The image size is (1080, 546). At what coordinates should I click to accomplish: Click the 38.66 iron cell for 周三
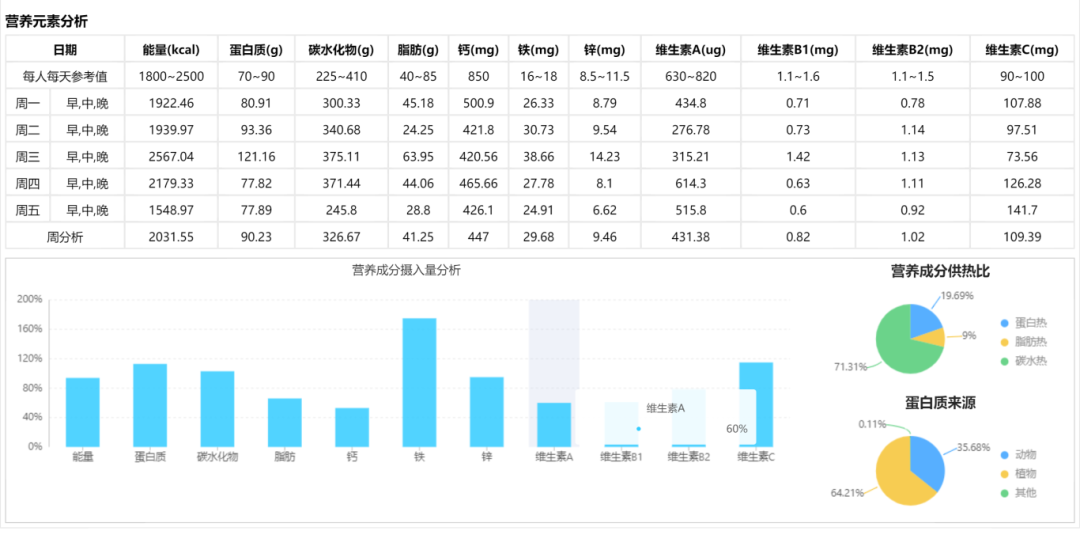[x=539, y=157]
